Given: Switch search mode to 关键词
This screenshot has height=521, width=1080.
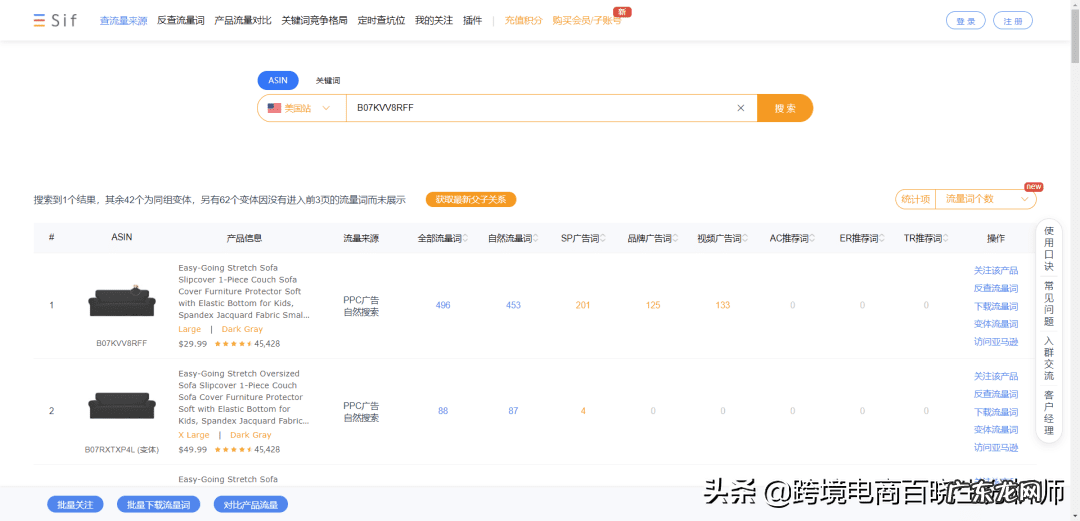Looking at the screenshot, I should coord(327,81).
